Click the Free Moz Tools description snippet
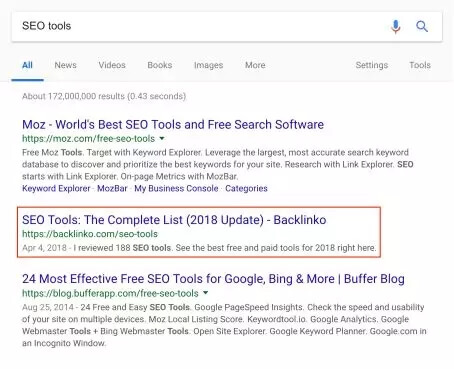Image resolution: width=454 pixels, height=369 pixels. tap(218, 164)
